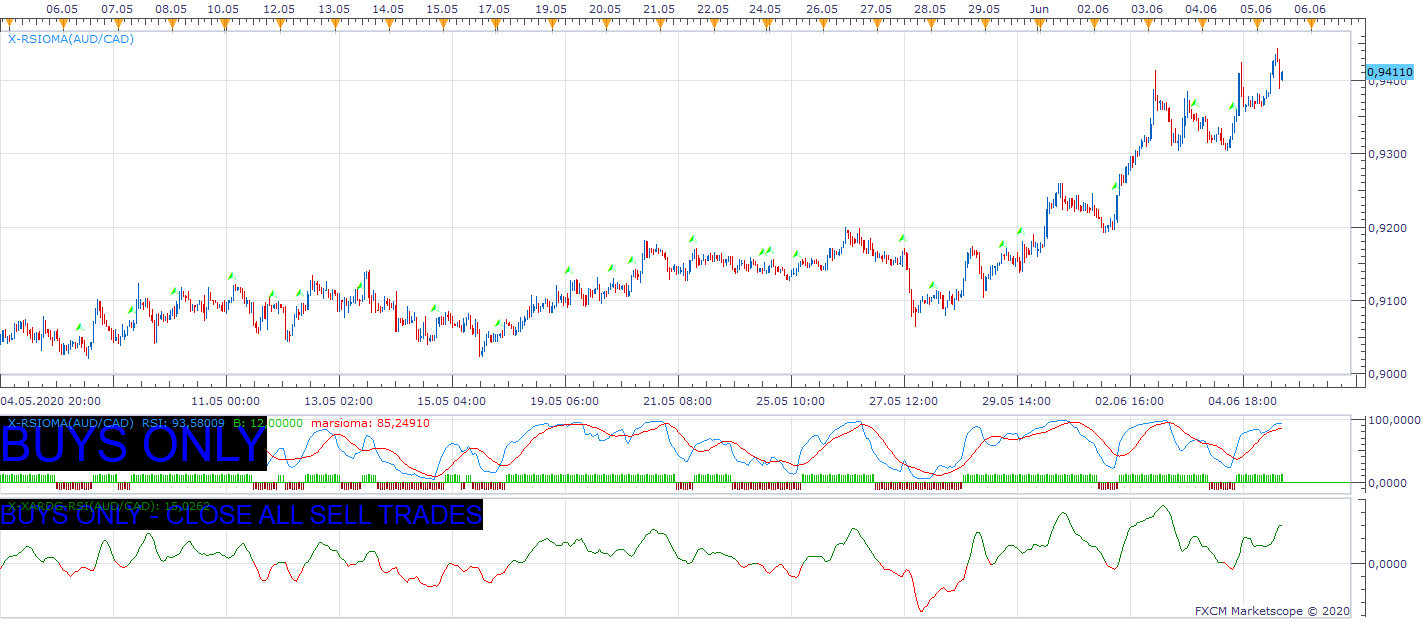Click the current price tag 0,94110
This screenshot has width=1423, height=619.
[1389, 72]
